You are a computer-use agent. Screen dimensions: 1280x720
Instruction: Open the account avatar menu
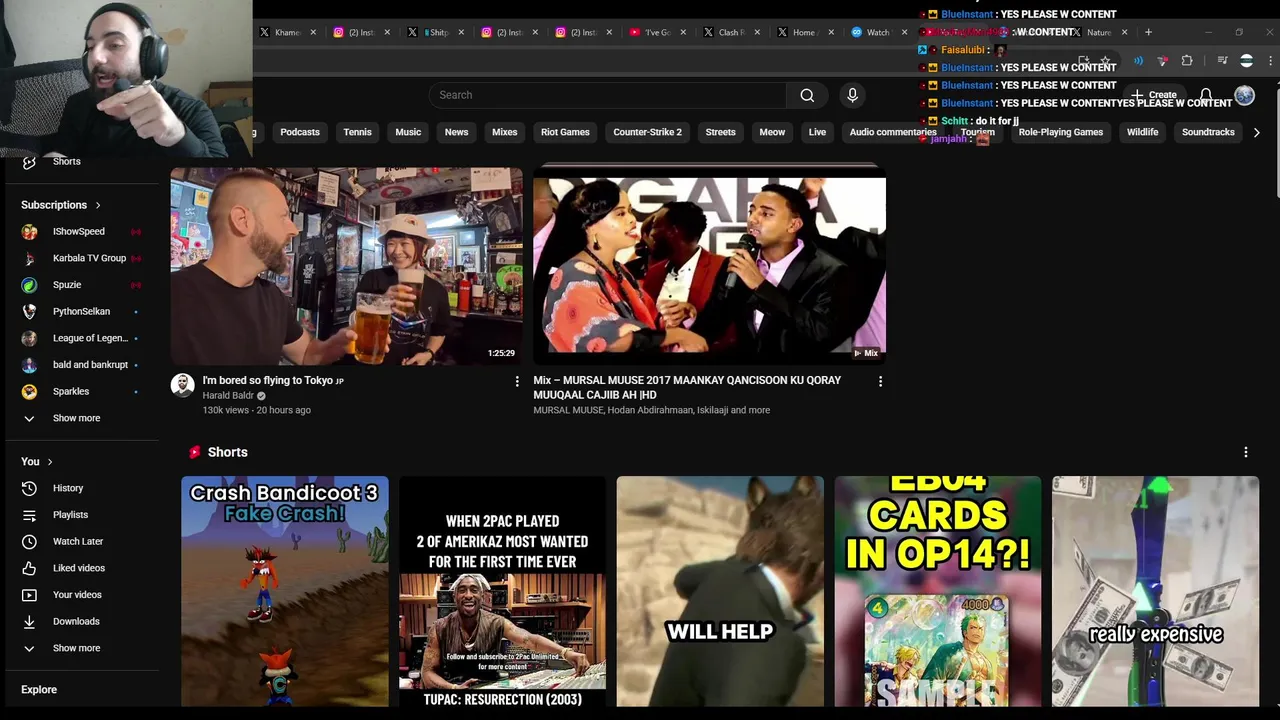1244,95
